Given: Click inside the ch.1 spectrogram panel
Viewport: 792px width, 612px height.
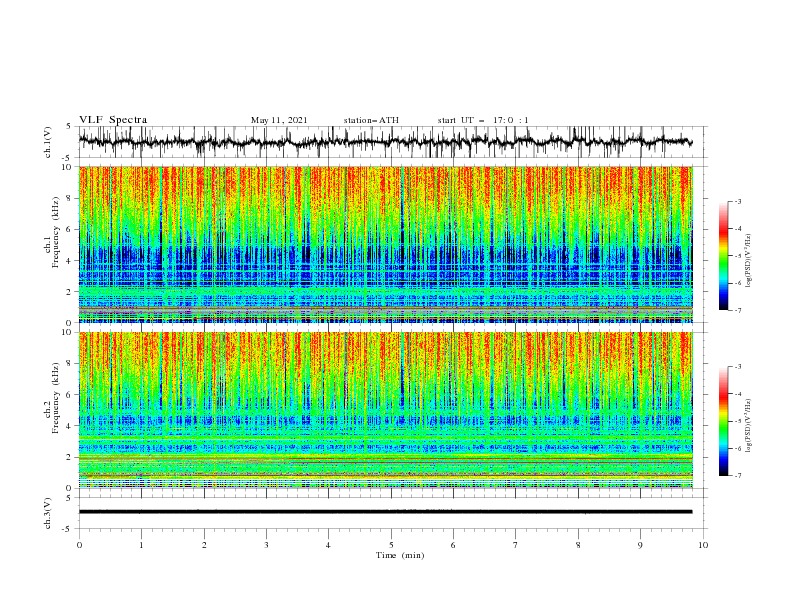Looking at the screenshot, I should click(x=385, y=244).
